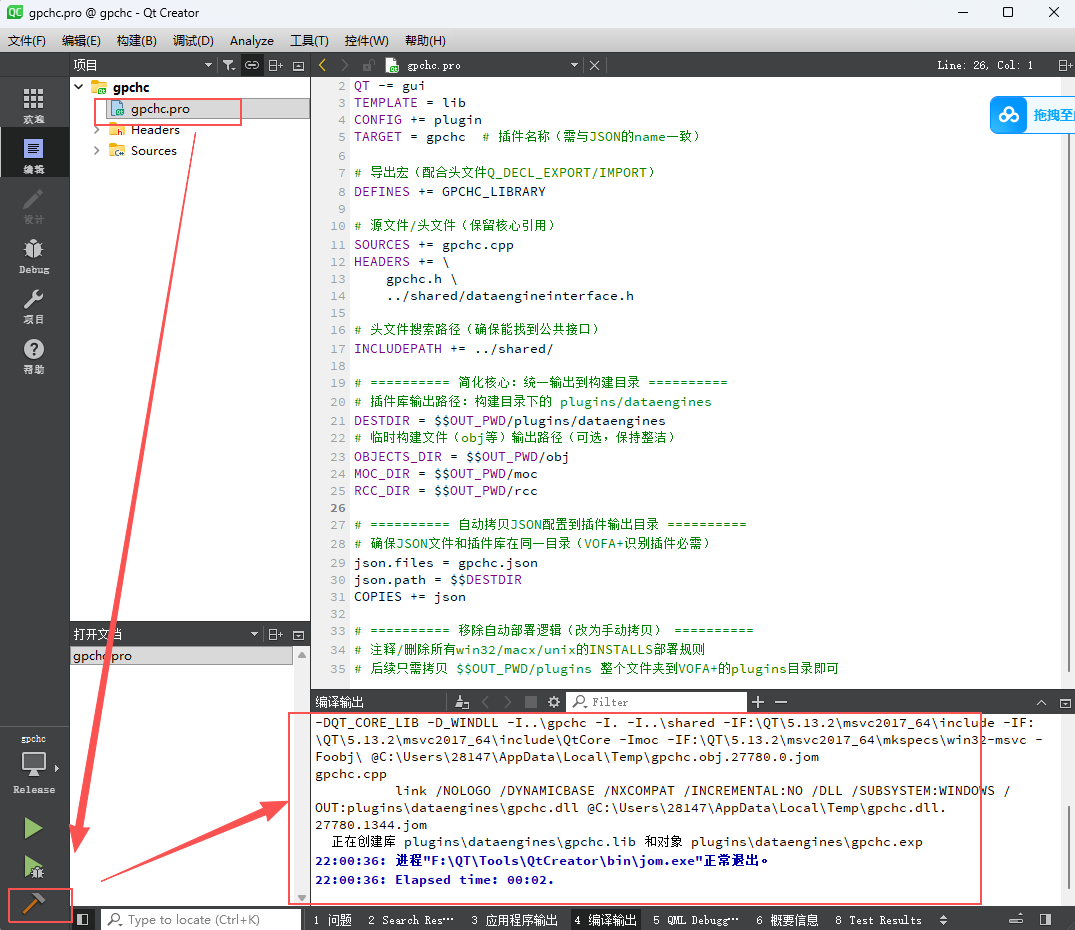This screenshot has width=1075, height=930.
Task: Open output panes list arrows in status bar
Action: coord(943,920)
